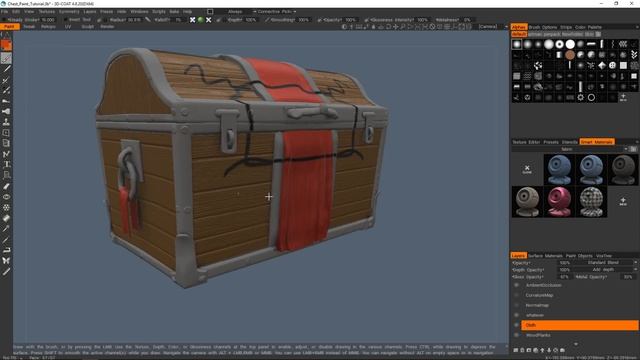Pick the gear-shaped alpha
640x360 pixels.
(580, 98)
